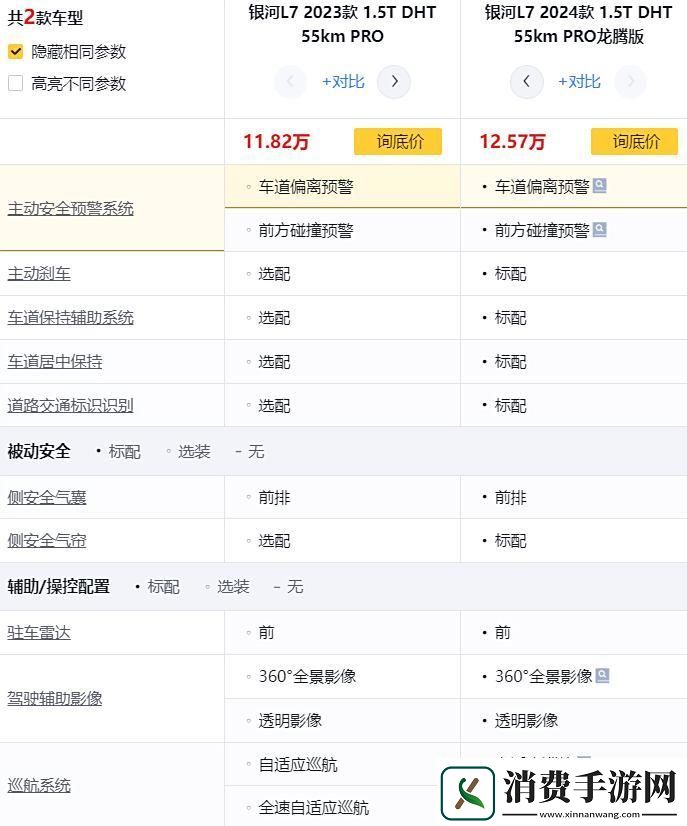Open the 主动安全预警系统 parameter link
The image size is (687, 826).
[x=71, y=209]
